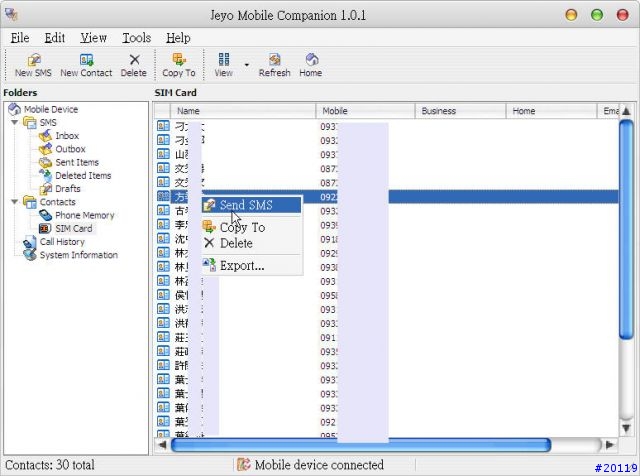Open the Tools menu

137,38
